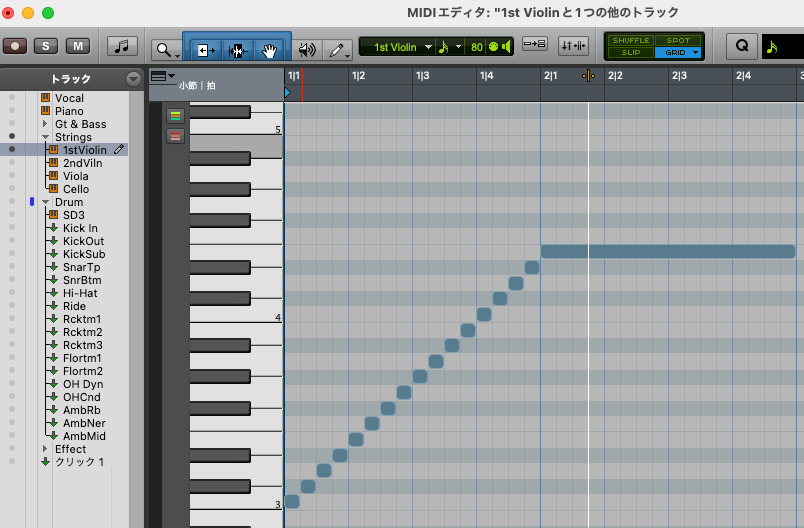The height and width of the screenshot is (528, 804).
Task: Toggle show dot for Vocal track
Action: tap(12, 97)
